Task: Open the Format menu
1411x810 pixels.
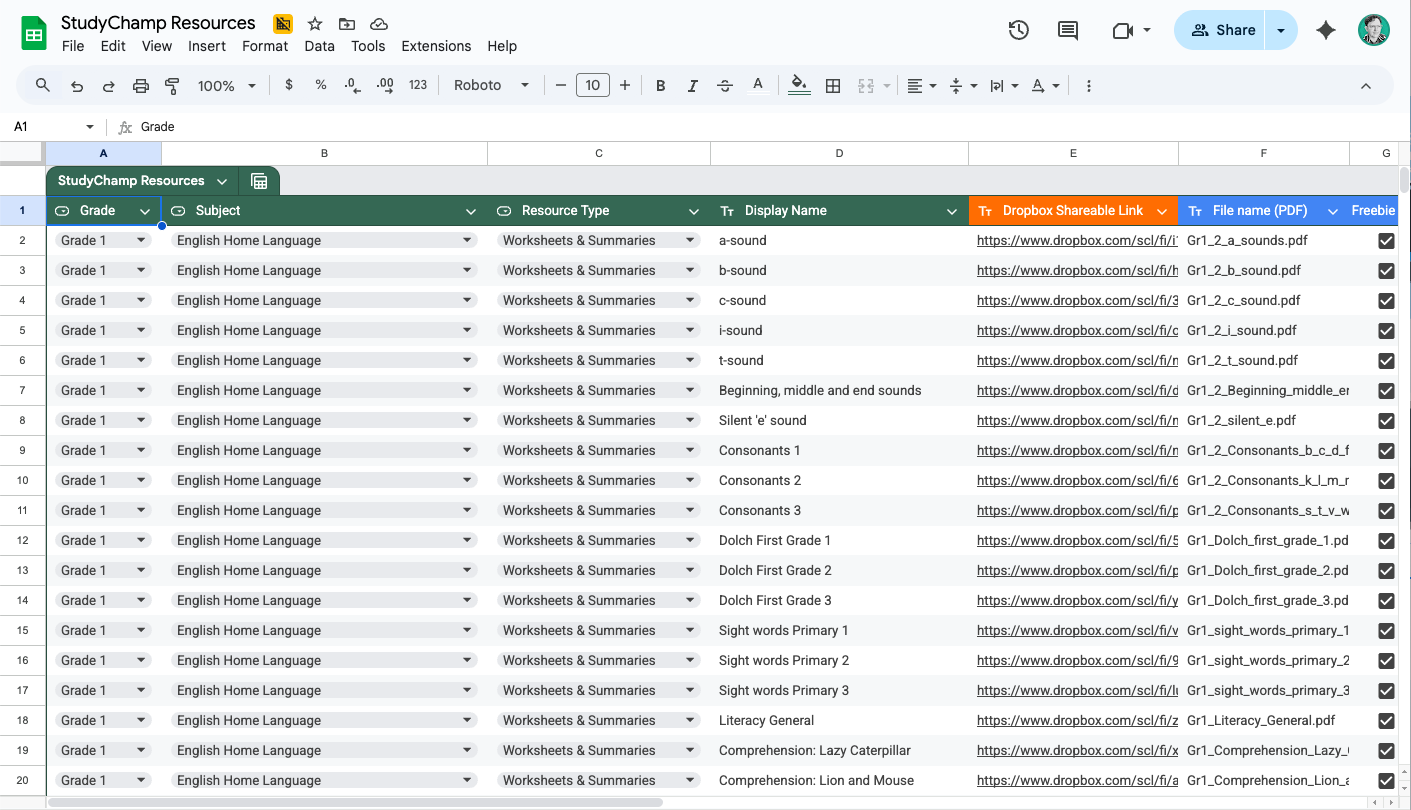Action: coord(265,46)
